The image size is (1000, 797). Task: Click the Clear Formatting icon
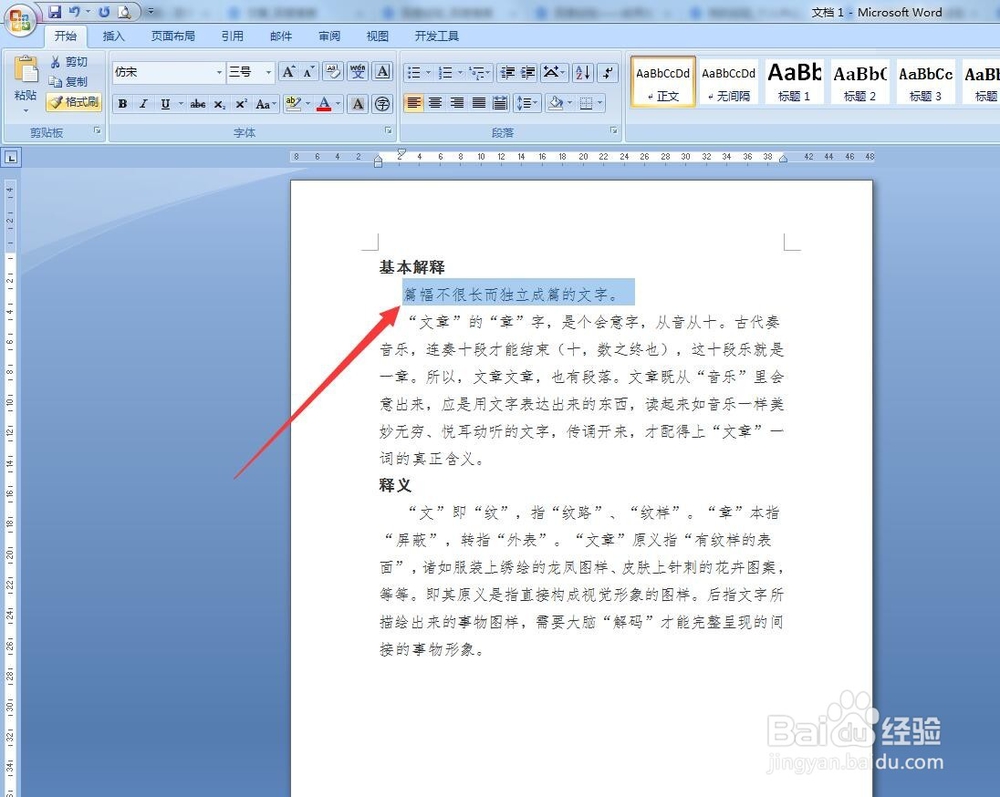(333, 72)
